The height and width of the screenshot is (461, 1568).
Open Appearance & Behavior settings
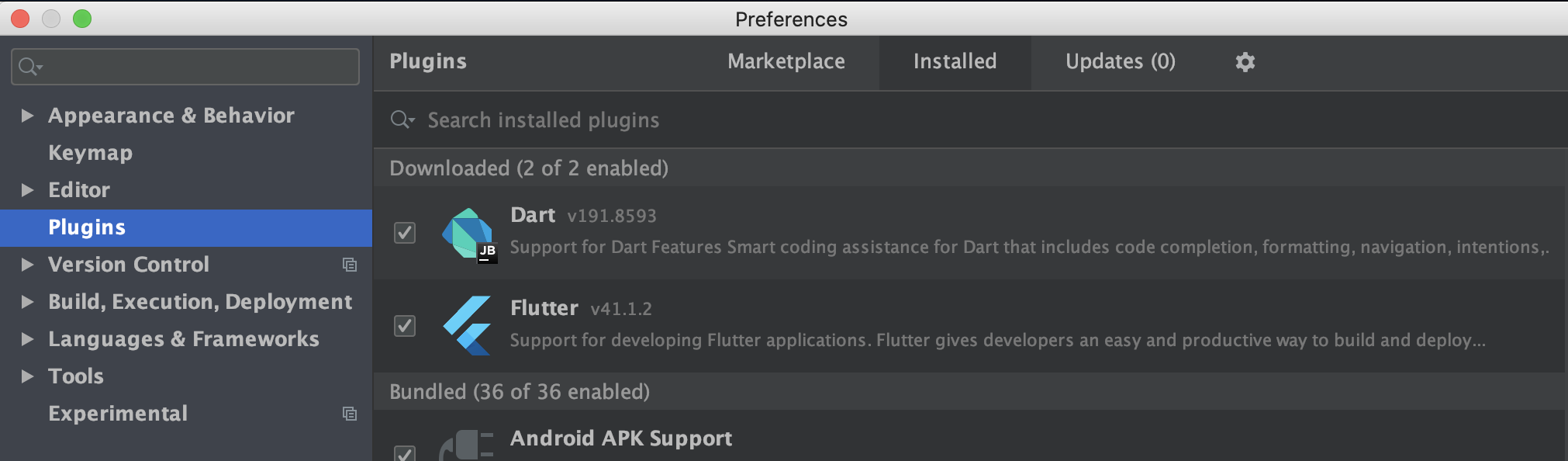171,116
